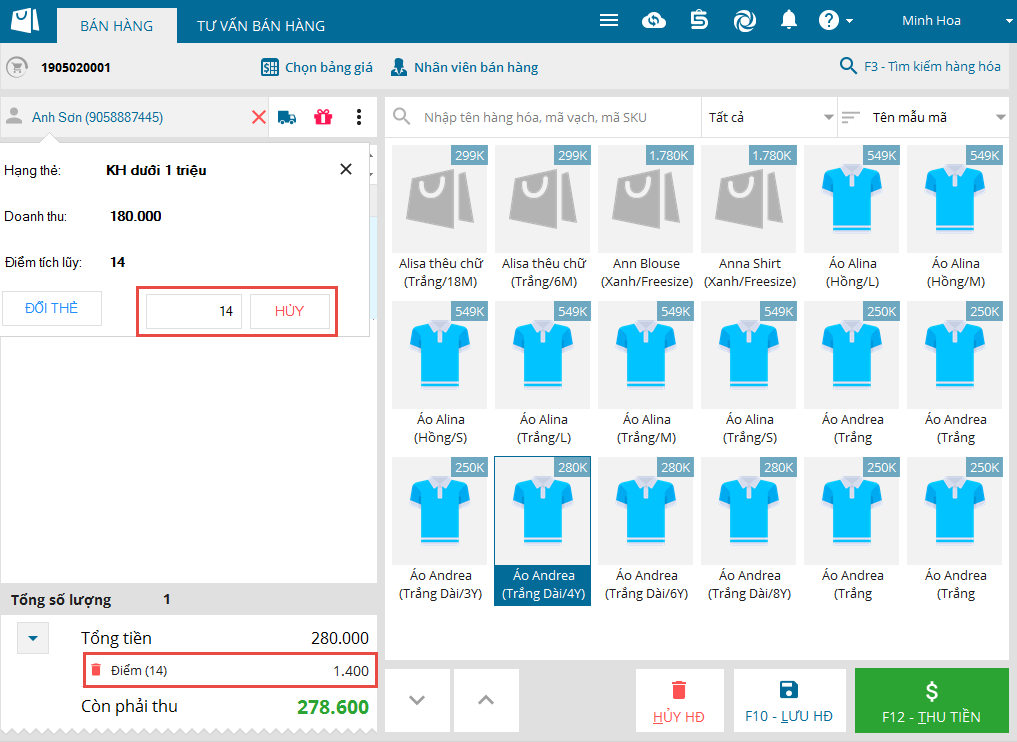Select Alisa thêu chữ (Trắng/18M) product

point(440,219)
